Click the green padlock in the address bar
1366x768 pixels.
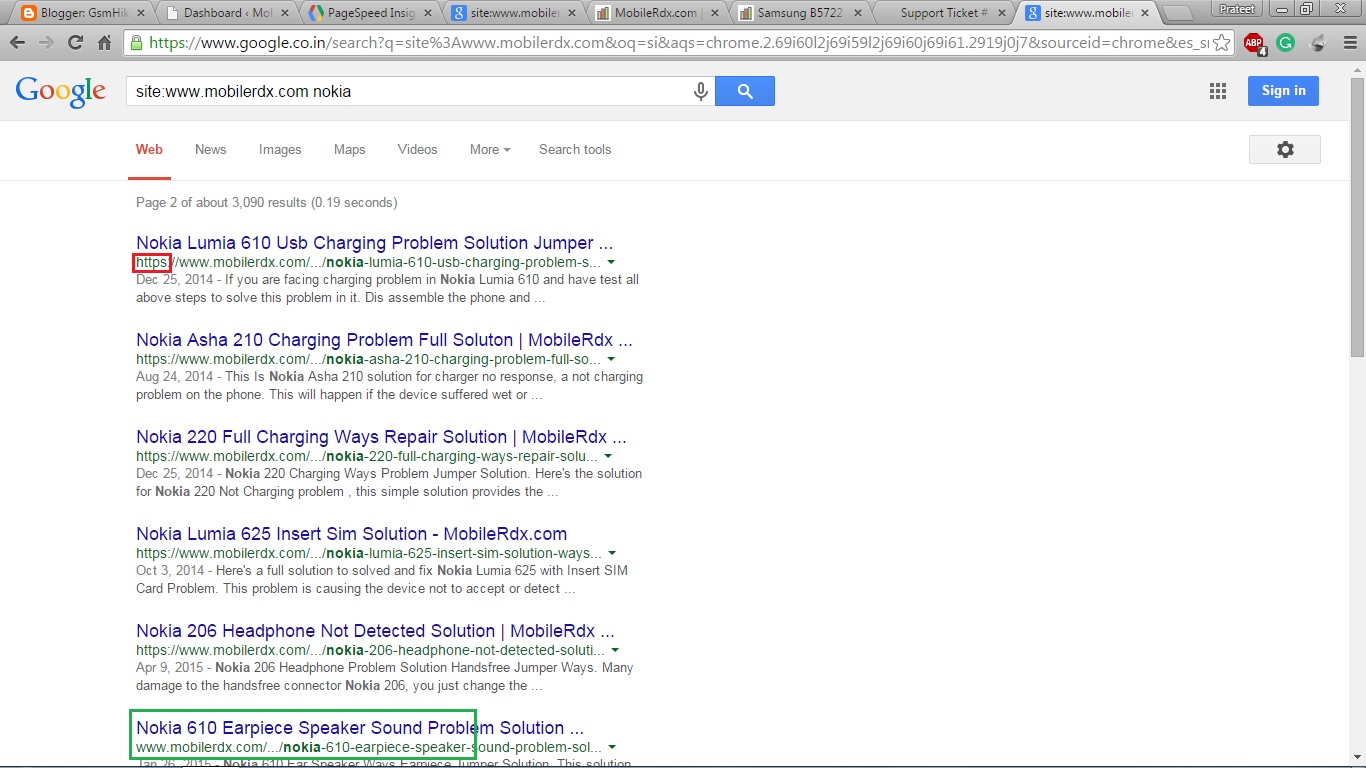(135, 43)
